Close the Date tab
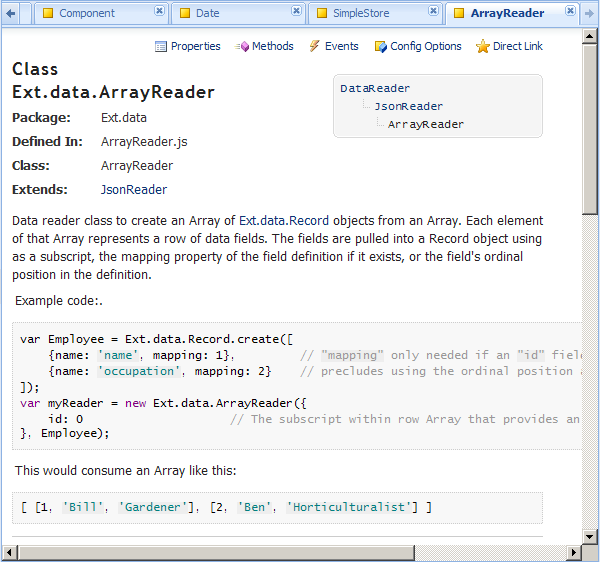This screenshot has height=562, width=600. pyautogui.click(x=296, y=11)
